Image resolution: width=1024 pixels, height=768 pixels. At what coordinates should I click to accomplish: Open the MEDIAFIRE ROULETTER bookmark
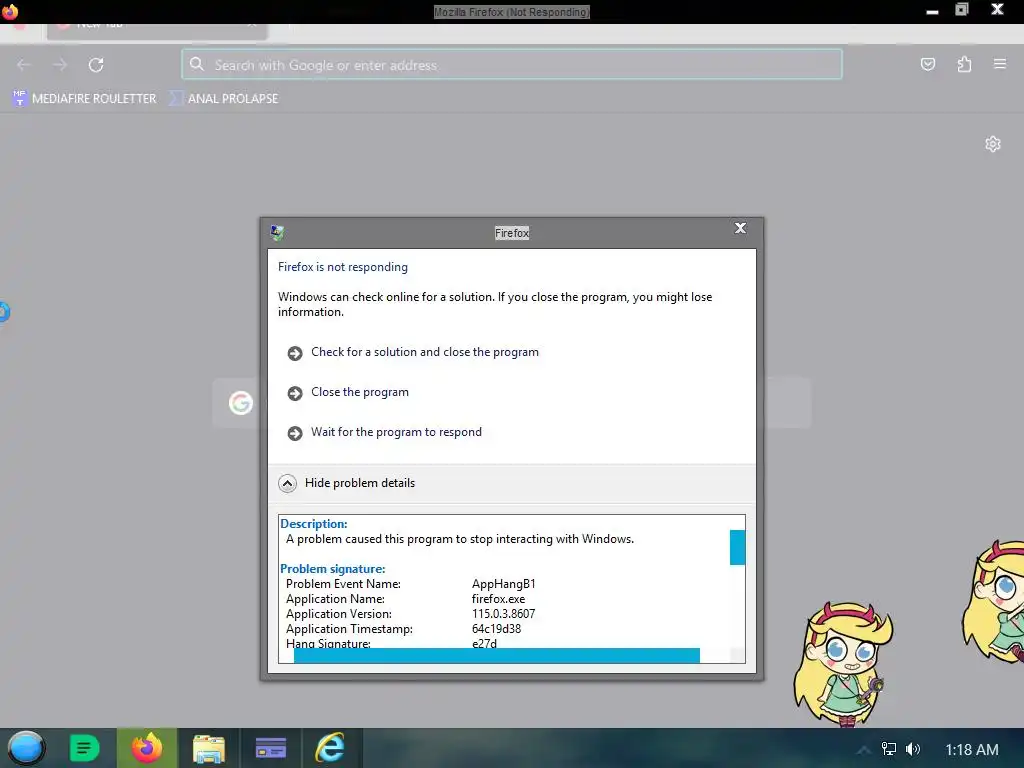pos(84,99)
